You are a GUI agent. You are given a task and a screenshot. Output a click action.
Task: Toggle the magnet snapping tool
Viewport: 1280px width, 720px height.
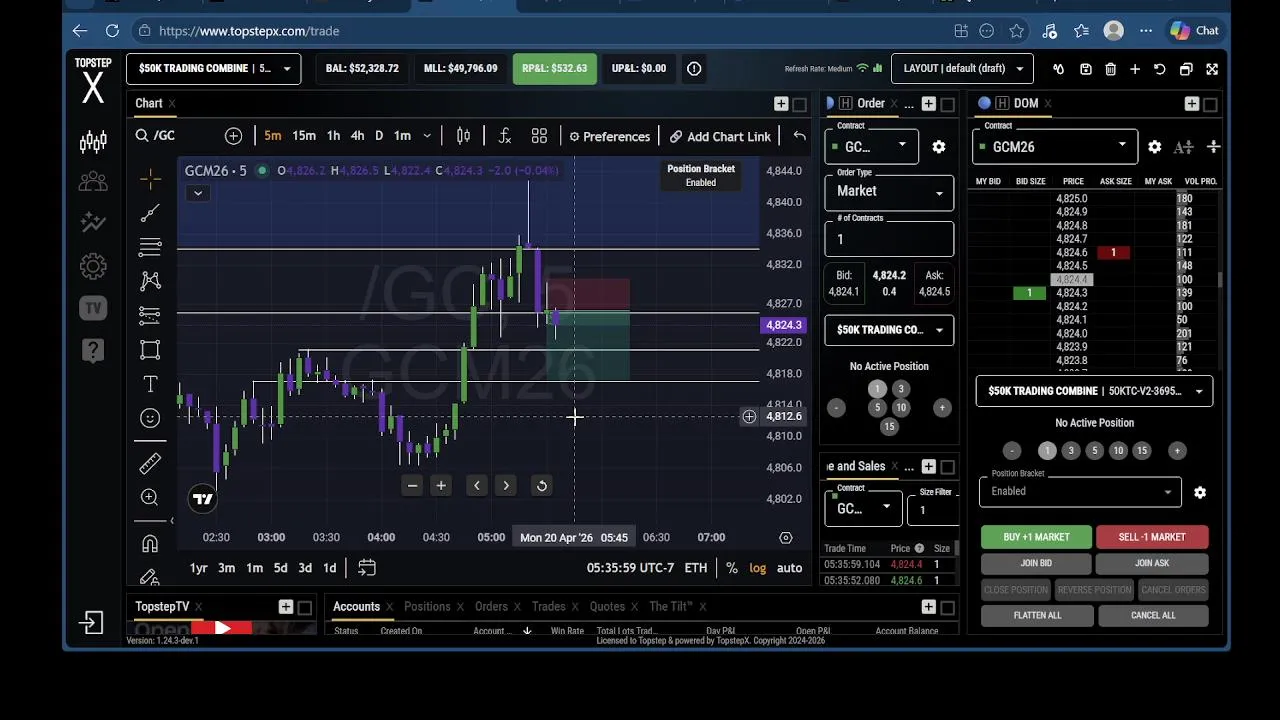coord(150,543)
